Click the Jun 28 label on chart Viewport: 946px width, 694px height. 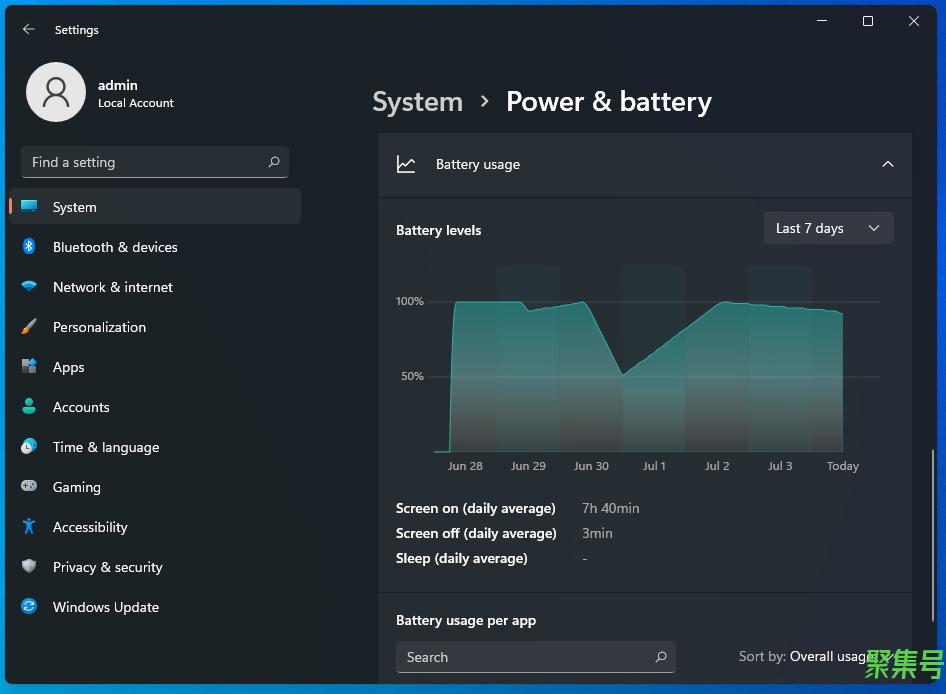[465, 466]
